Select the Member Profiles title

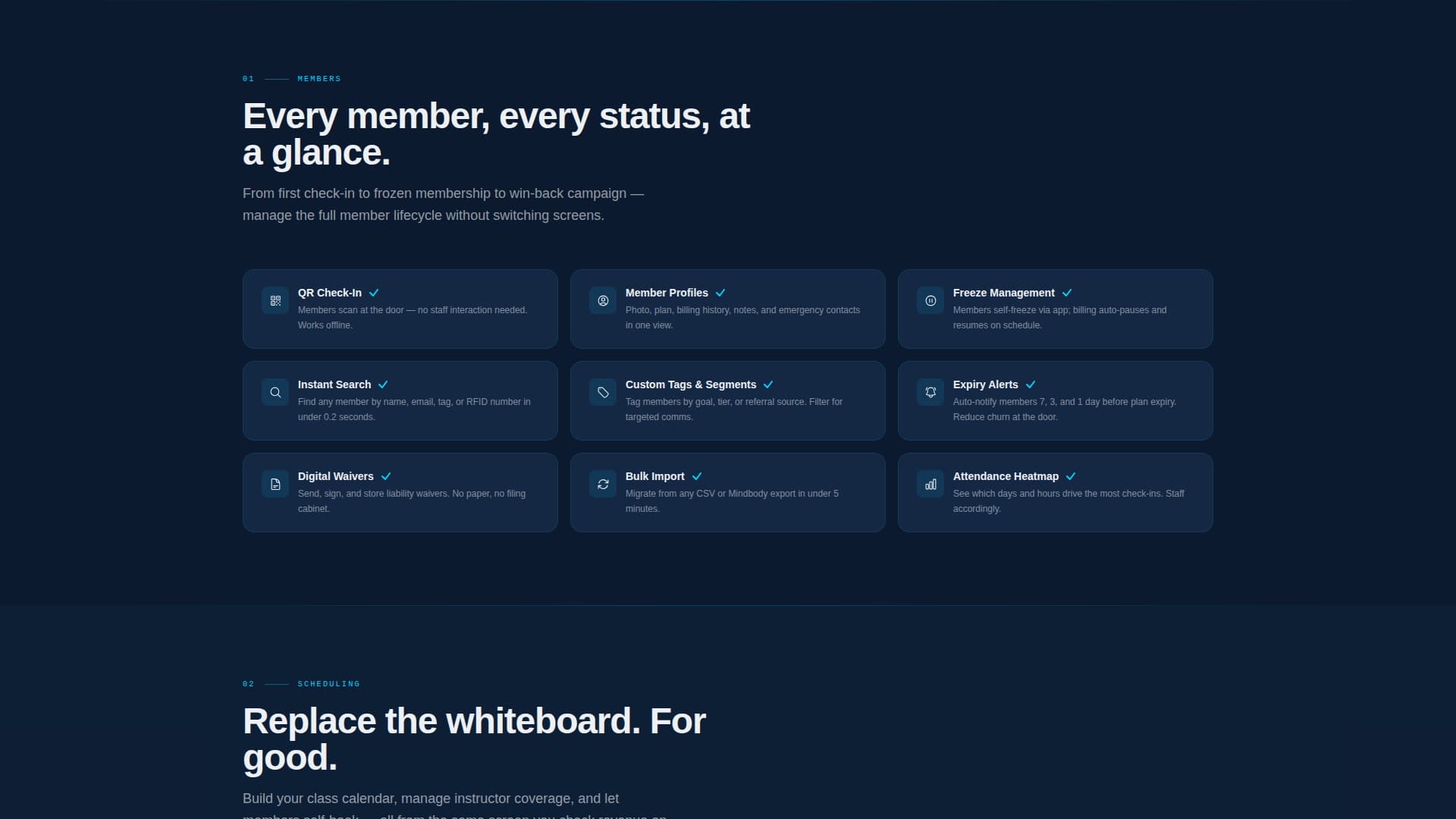coord(667,293)
